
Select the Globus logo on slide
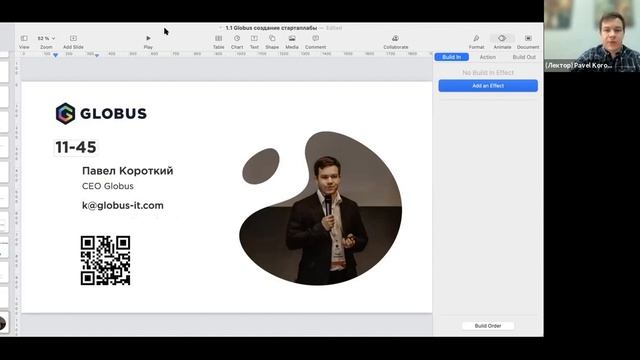(x=101, y=113)
